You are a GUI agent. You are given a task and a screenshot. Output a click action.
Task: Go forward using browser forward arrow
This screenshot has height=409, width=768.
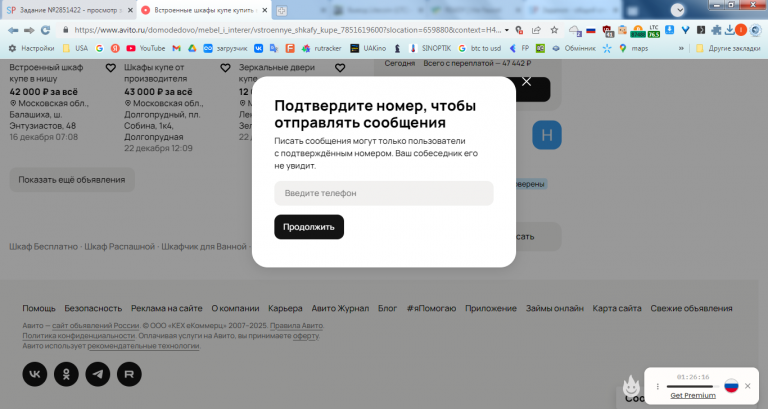coord(29,30)
